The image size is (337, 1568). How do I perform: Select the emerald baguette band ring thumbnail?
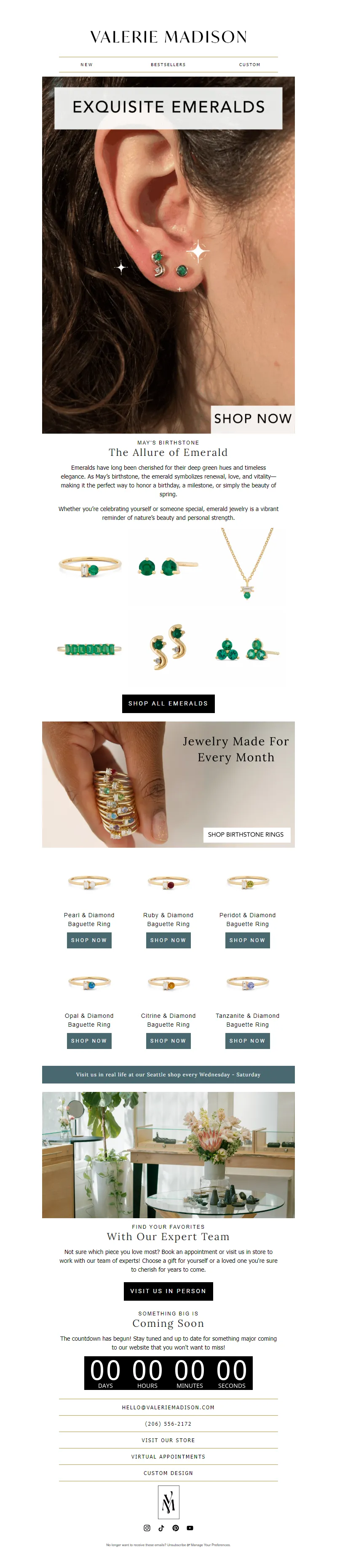(x=90, y=649)
